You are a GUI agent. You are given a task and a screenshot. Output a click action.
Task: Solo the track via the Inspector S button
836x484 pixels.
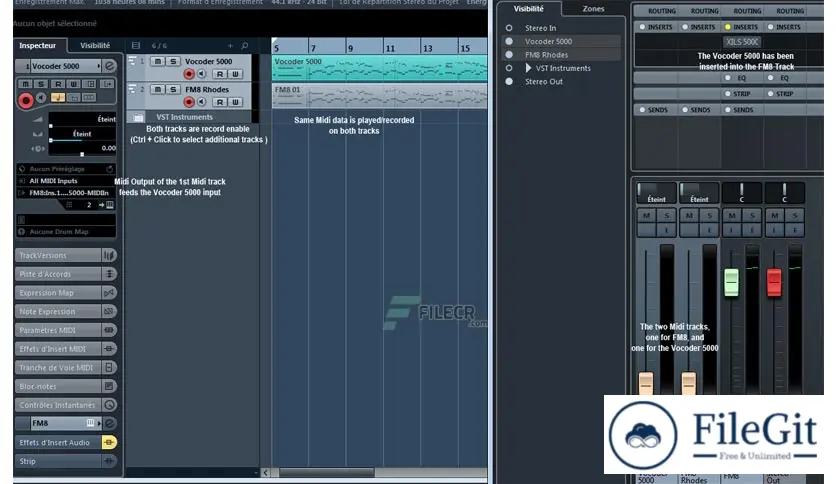point(41,84)
